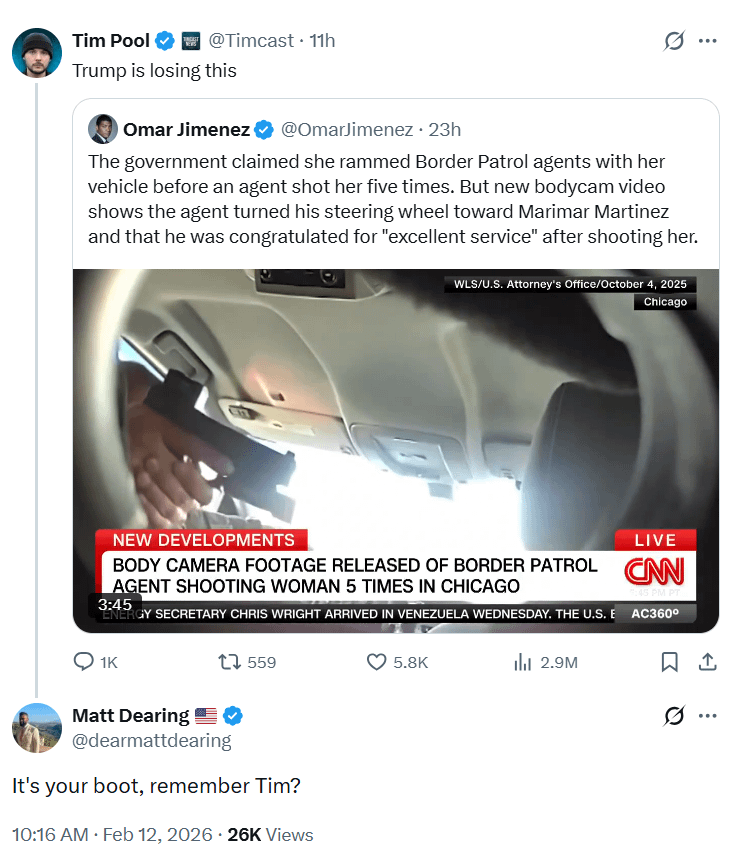The width and height of the screenshot is (735, 848).
Task: Click Omar Jimenez's small avatar in quoted post
Action: [101, 129]
